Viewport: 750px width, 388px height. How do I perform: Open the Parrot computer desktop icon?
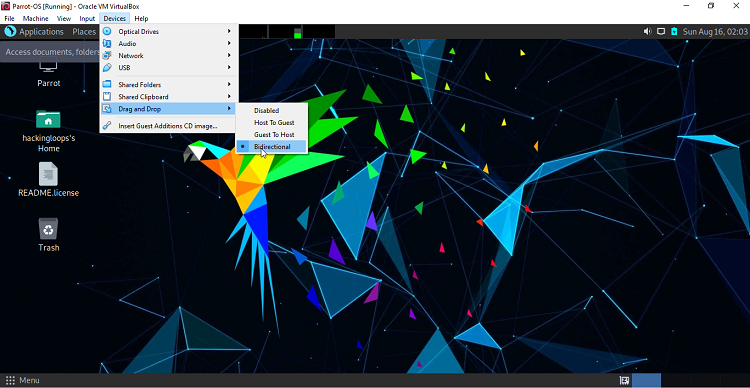[48, 67]
